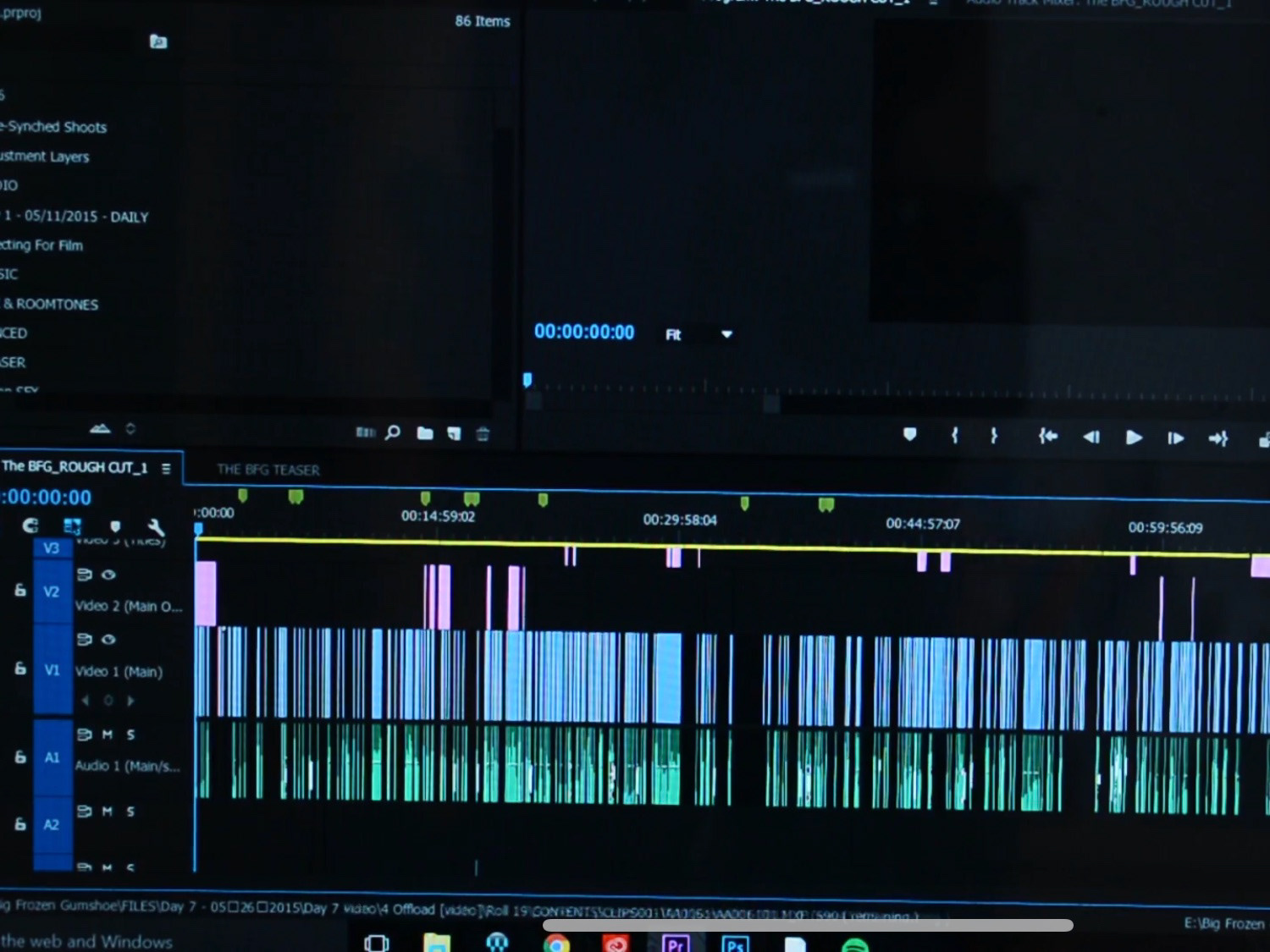This screenshot has width=1270, height=952.
Task: Step back one frame
Action: 1091,437
